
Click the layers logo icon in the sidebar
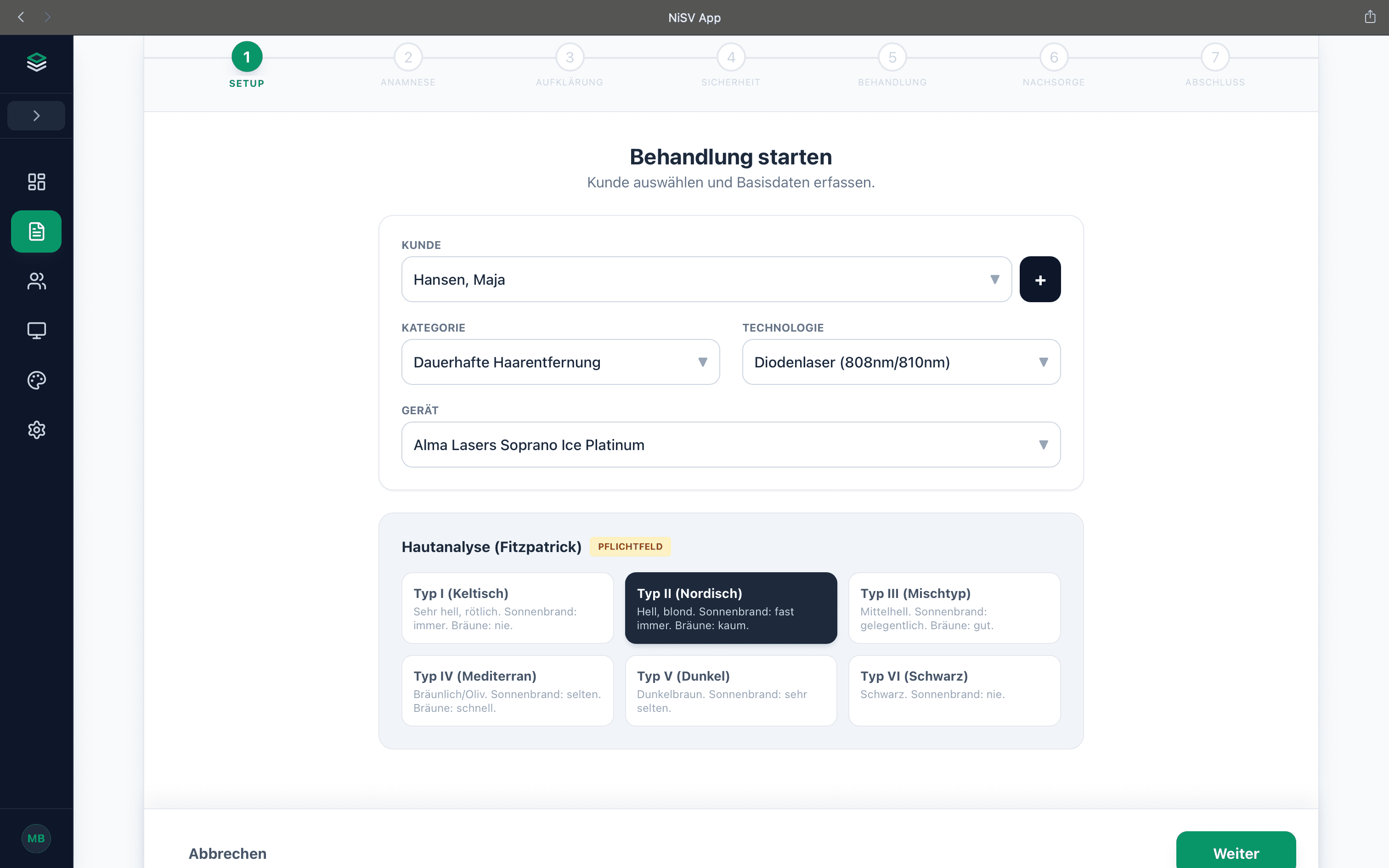[x=36, y=62]
